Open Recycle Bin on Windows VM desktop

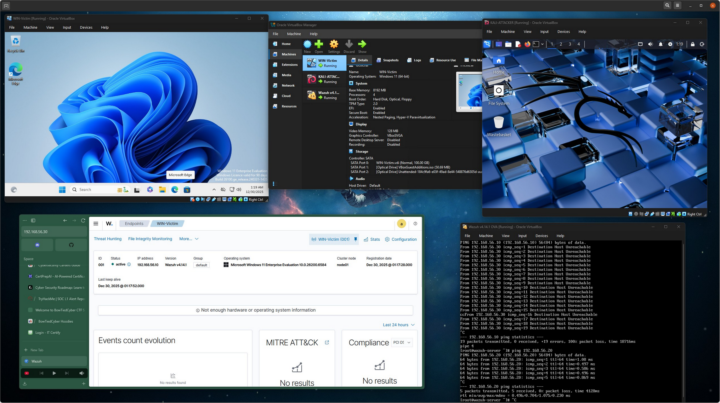(x=15, y=42)
